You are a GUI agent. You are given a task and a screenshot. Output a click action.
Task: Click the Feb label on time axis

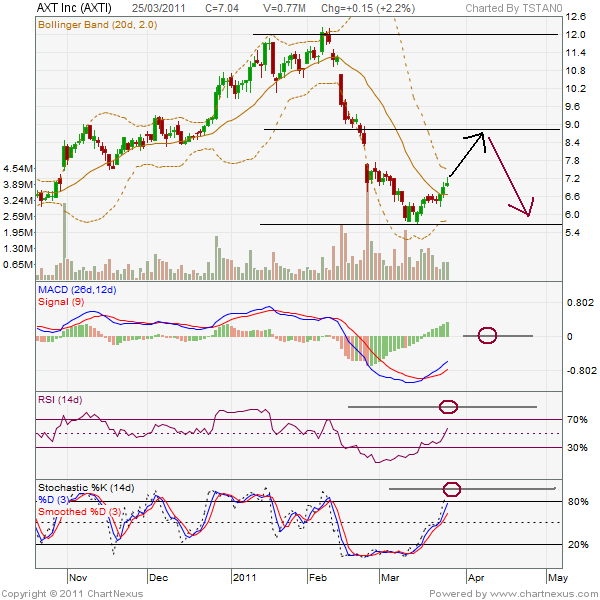[x=318, y=577]
